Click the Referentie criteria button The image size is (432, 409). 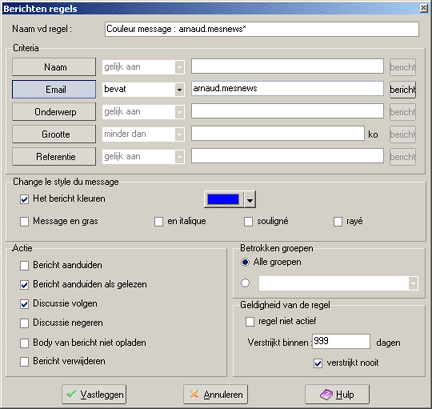tap(54, 156)
